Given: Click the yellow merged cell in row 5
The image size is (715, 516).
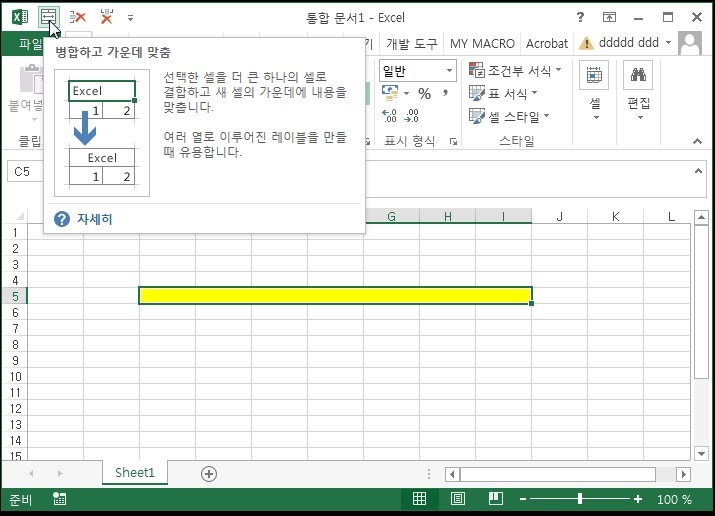Looking at the screenshot, I should 335,296.
